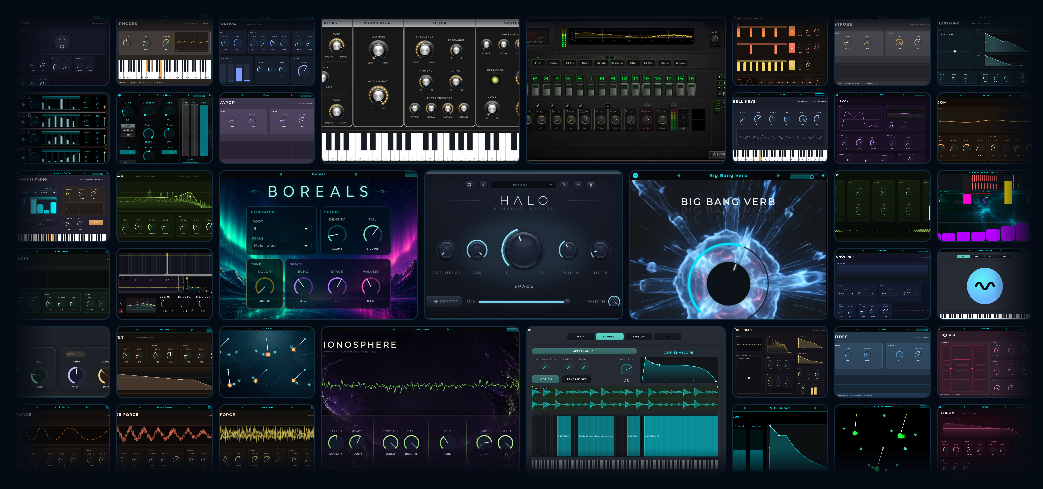Open the plugin thumbnail with blue wave circle
Screen dimensions: 1043x489
(x=983, y=285)
